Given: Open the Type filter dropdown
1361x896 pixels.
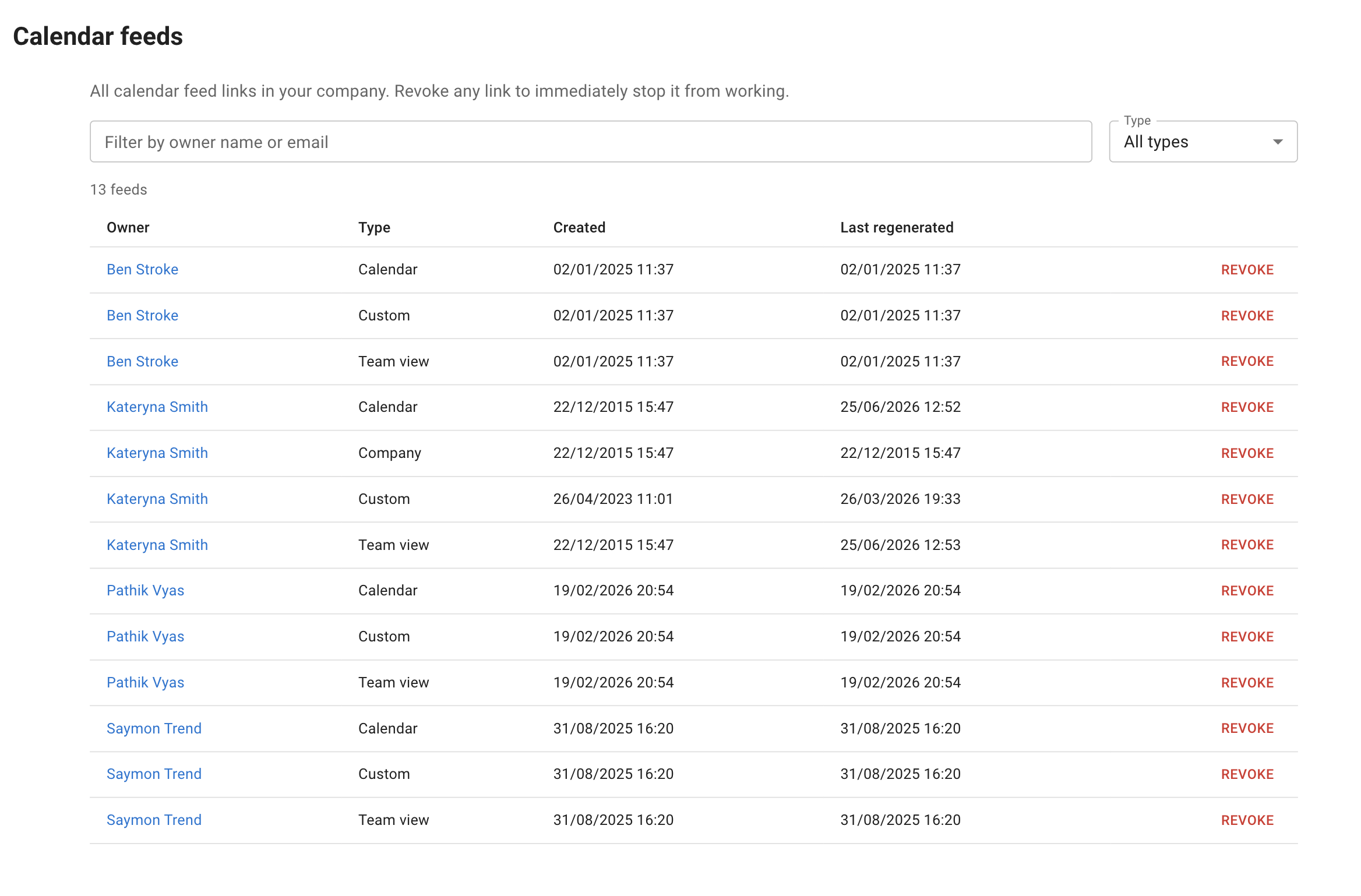Looking at the screenshot, I should tap(1203, 142).
